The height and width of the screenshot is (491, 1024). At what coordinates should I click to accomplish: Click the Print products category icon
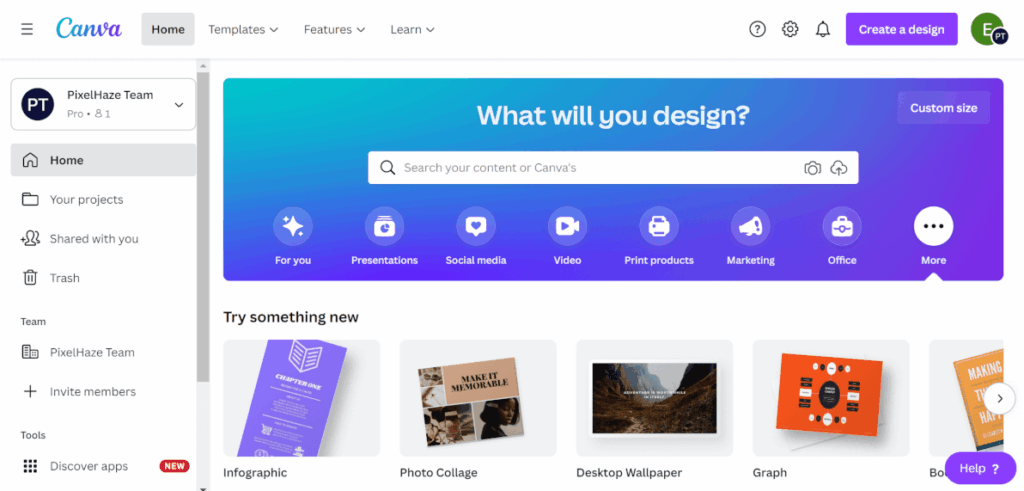(x=659, y=226)
